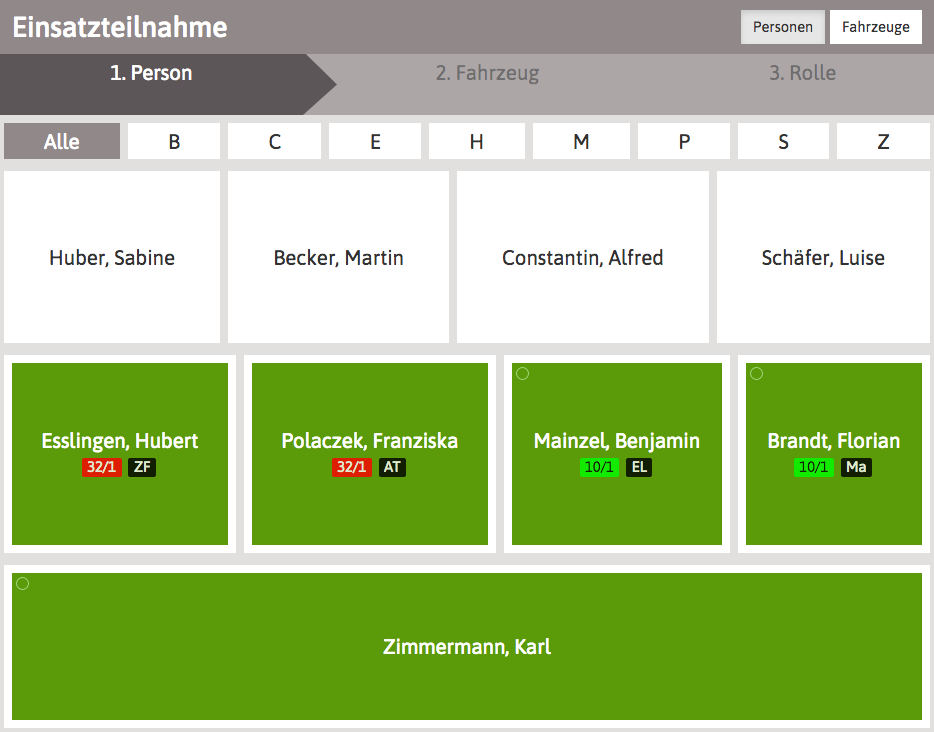
Task: Click green 10/1 badge under Mainzel, Benjamin
Action: coord(599,467)
